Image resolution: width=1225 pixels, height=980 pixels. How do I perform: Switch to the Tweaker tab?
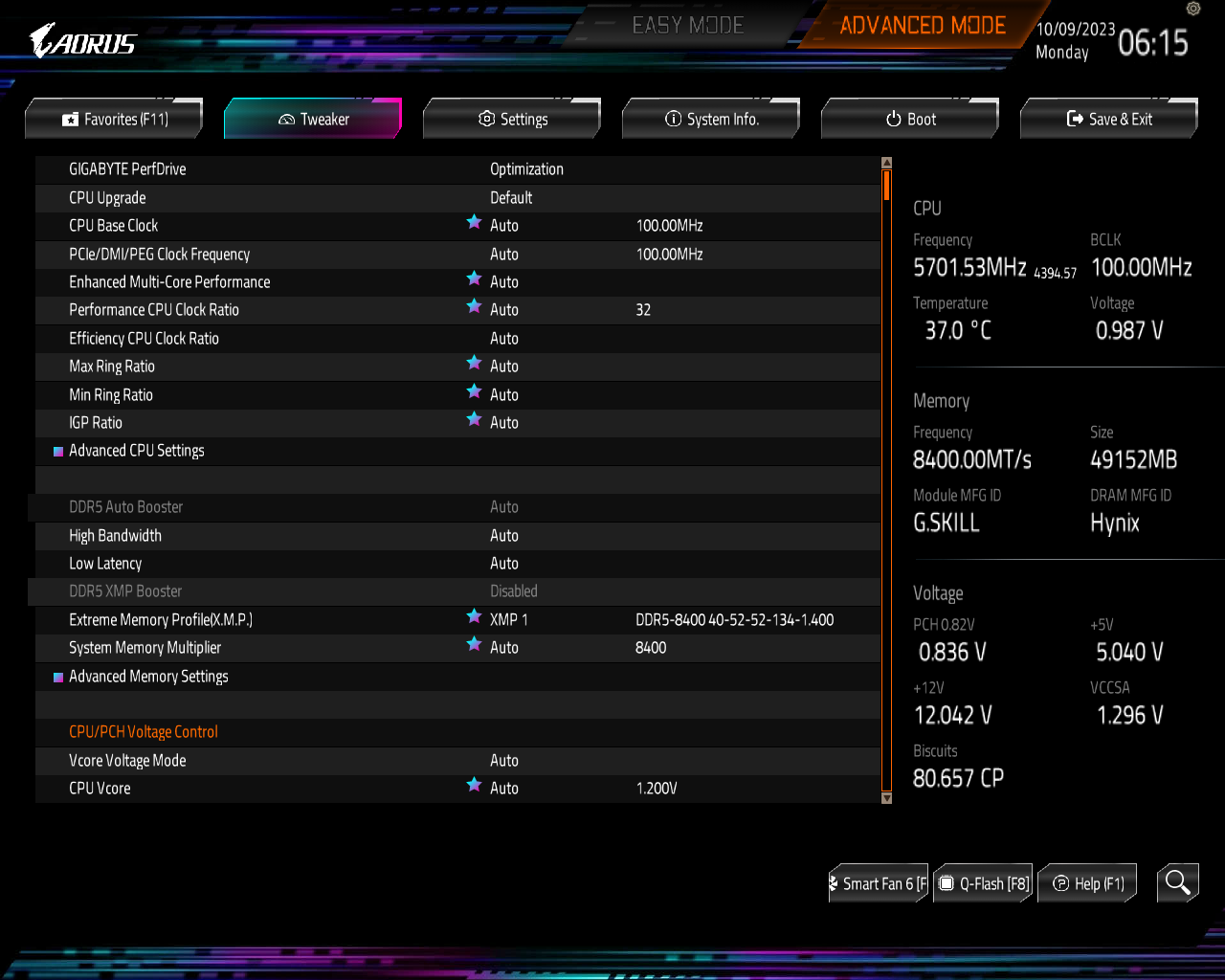pyautogui.click(x=313, y=119)
